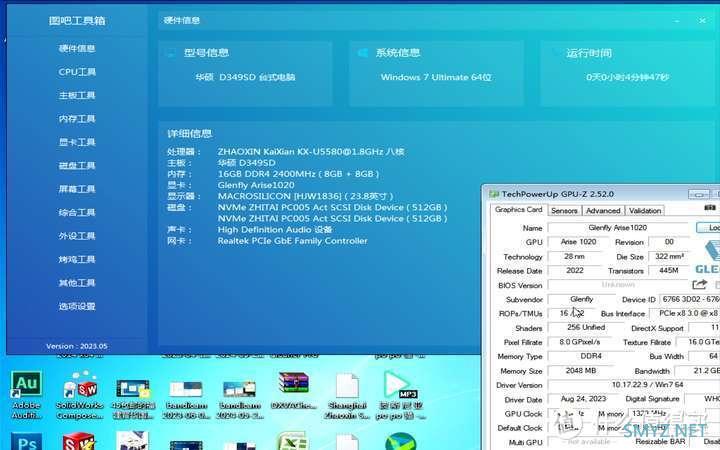The height and width of the screenshot is (450, 720).
Task: Click the Technology field showing 28 nm
Action: point(574,256)
